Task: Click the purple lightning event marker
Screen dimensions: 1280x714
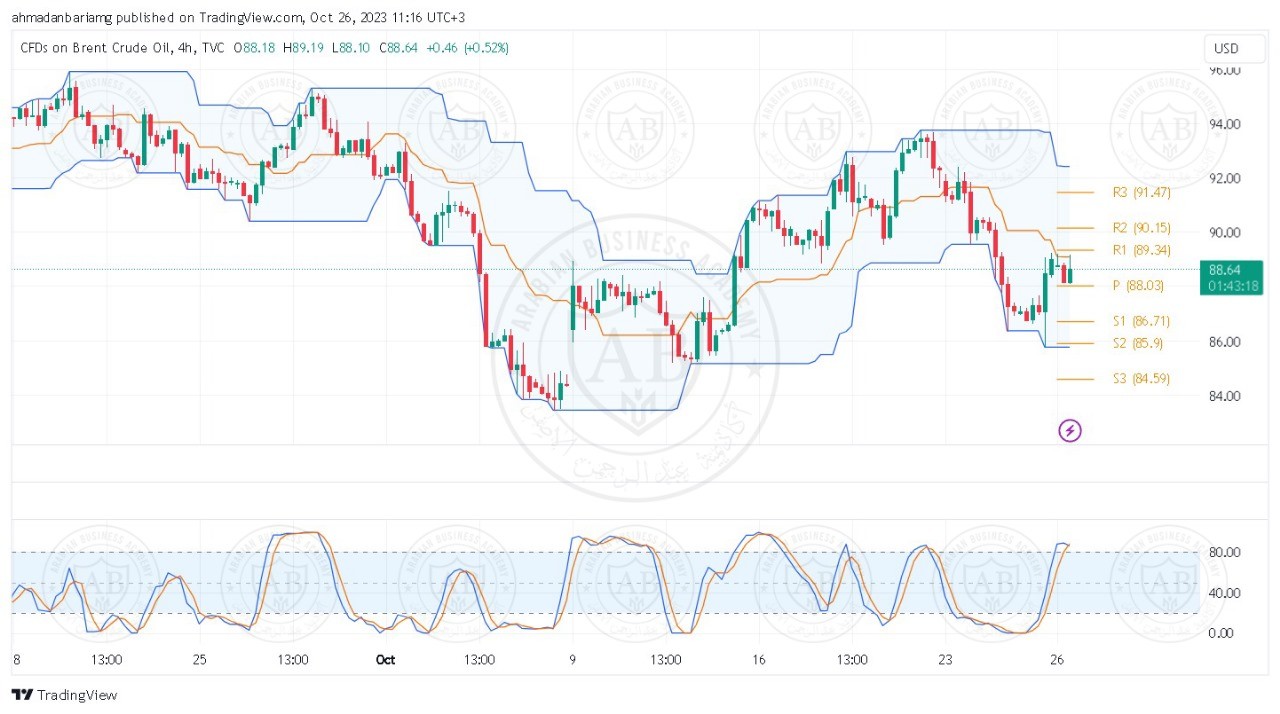Action: point(1070,431)
